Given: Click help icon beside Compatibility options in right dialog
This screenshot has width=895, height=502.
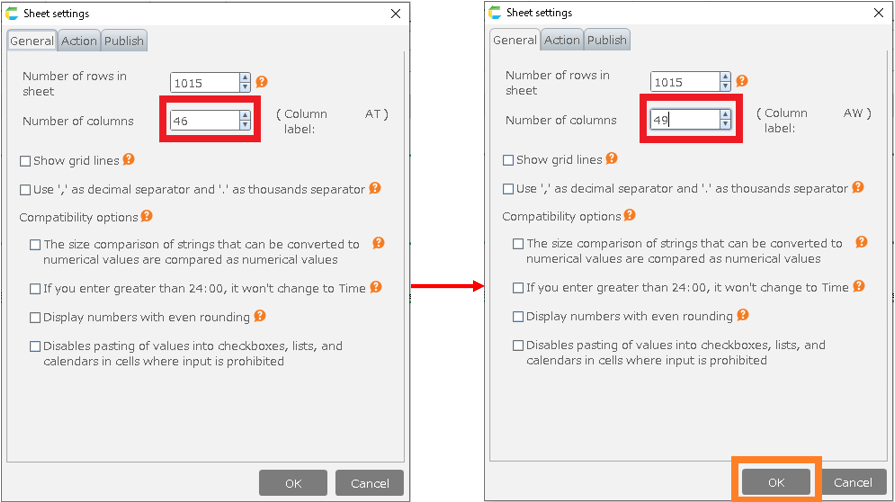Looking at the screenshot, I should [x=629, y=215].
